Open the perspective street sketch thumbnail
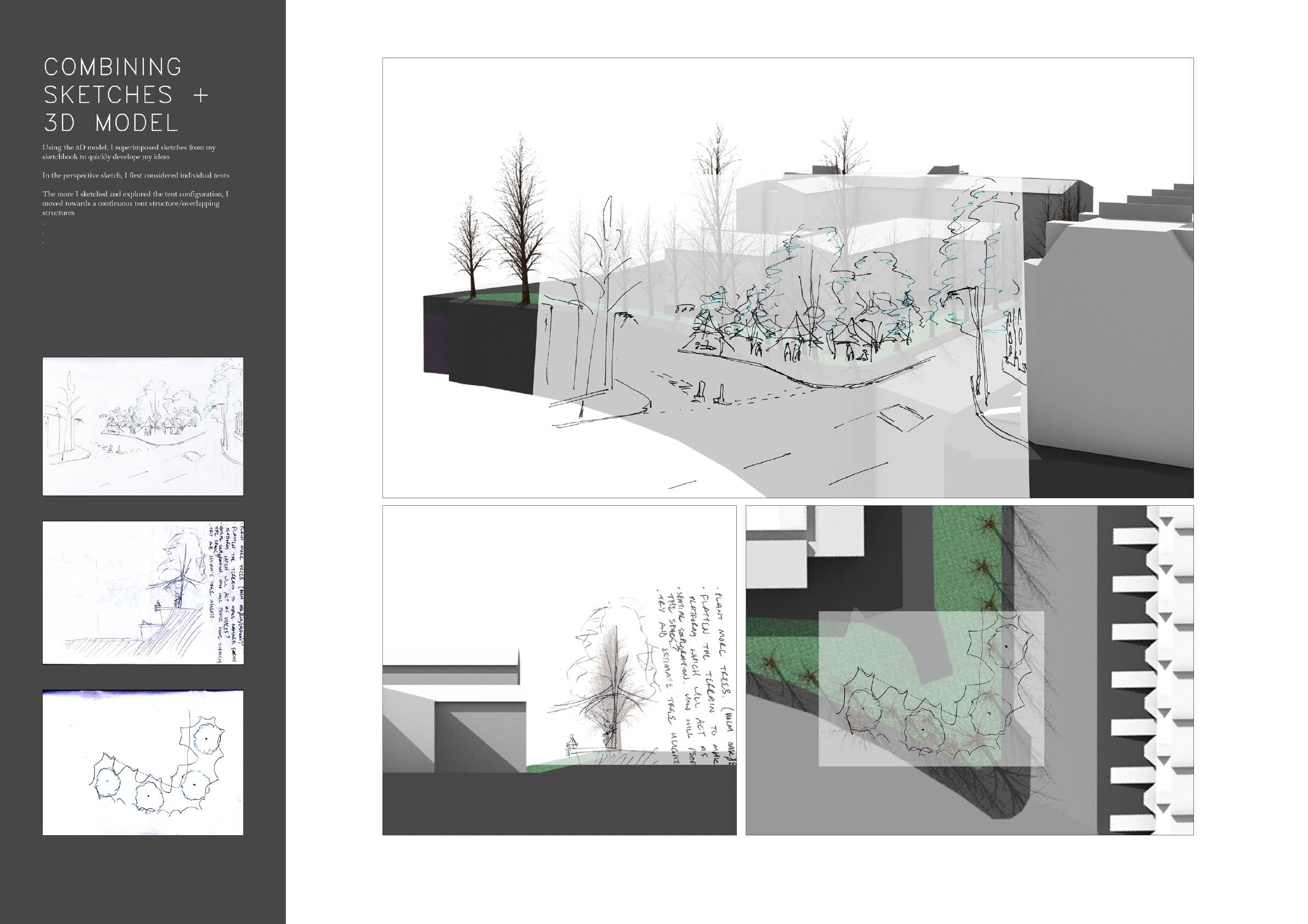Screen dimensions: 1308x924 pos(143,426)
